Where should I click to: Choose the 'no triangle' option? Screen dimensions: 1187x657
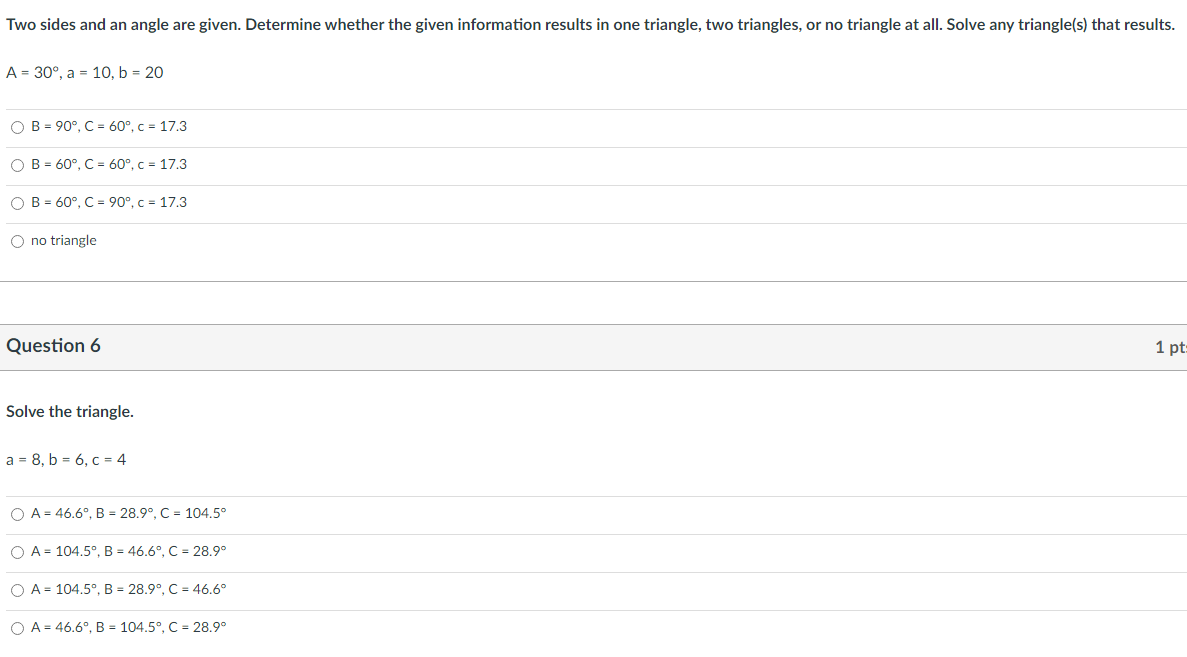coord(18,240)
